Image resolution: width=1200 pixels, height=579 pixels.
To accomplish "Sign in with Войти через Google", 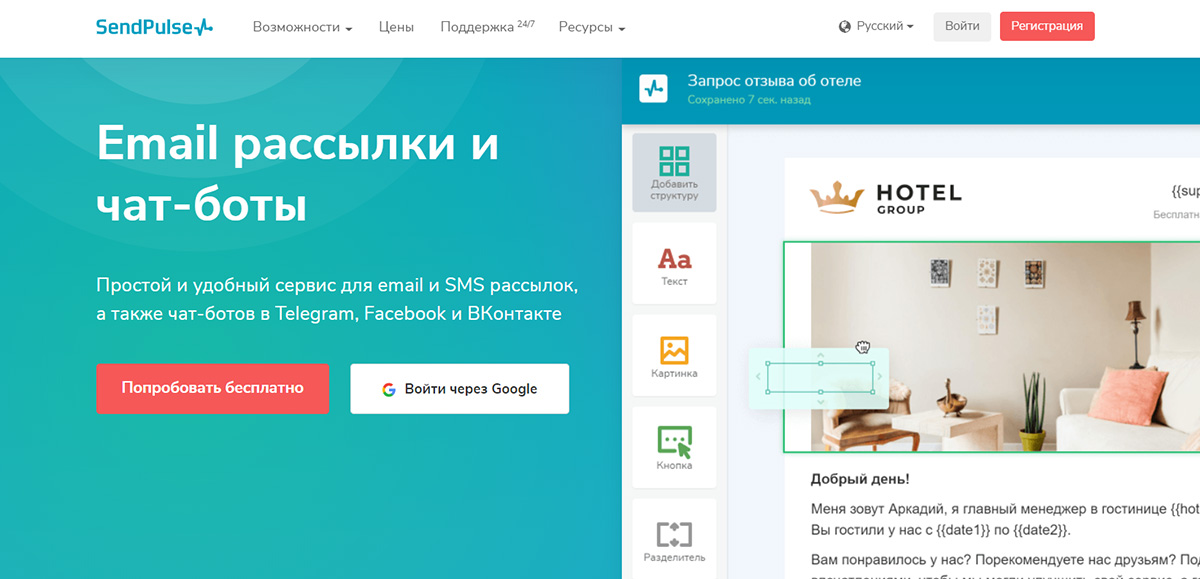I will coord(459,389).
